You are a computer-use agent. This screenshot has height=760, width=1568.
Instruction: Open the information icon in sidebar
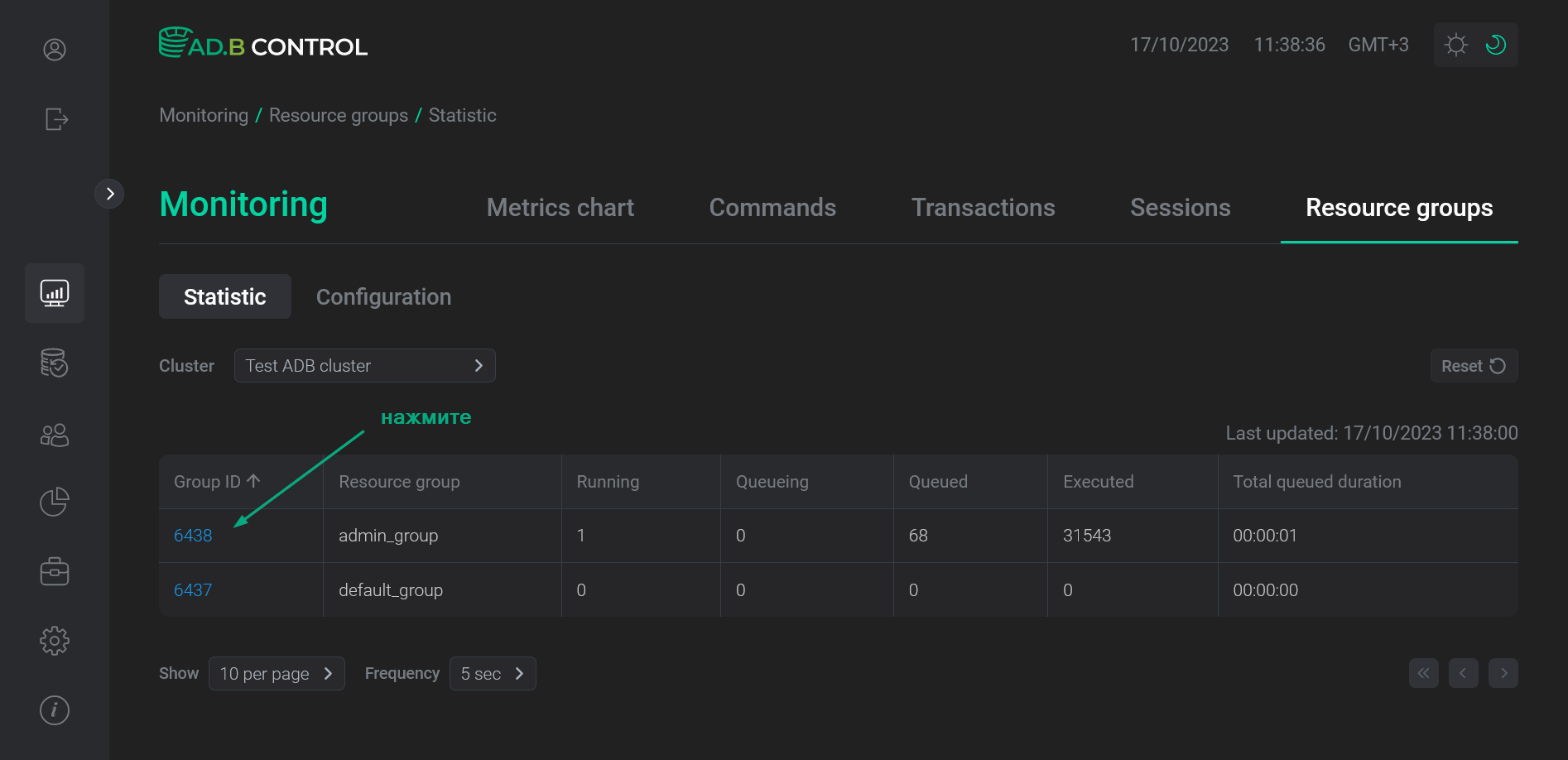coord(55,710)
